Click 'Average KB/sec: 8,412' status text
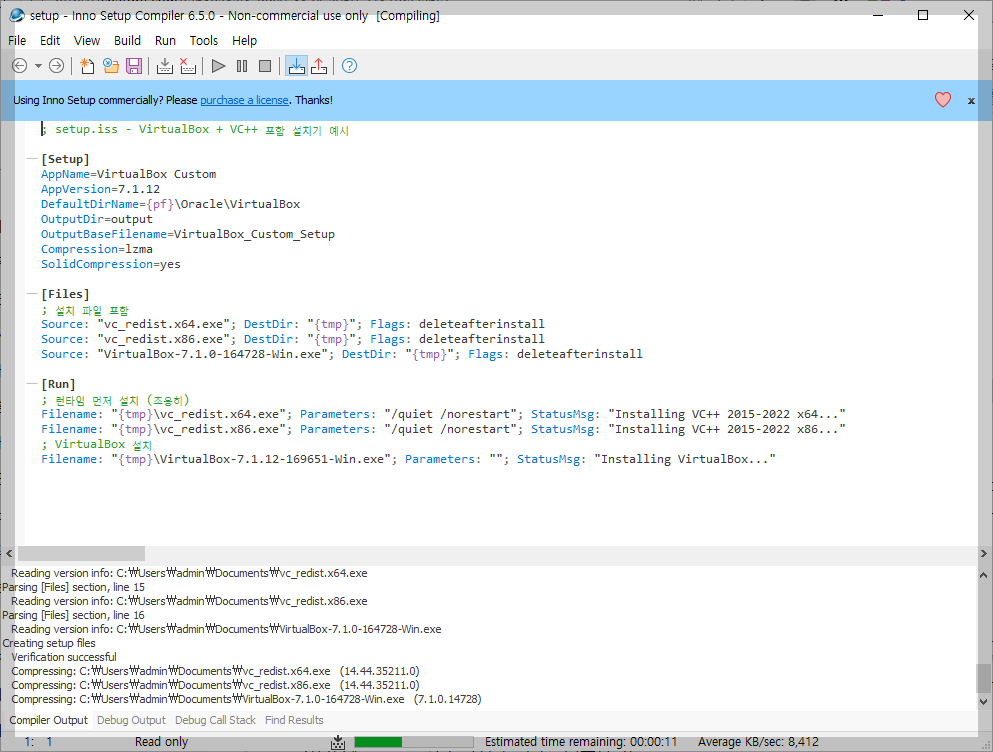This screenshot has height=752, width=993. [759, 742]
